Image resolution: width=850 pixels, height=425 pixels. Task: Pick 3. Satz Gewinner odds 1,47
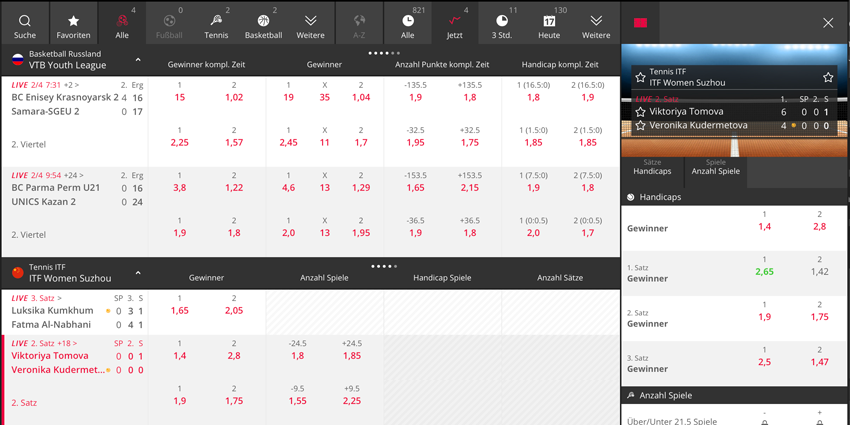pyautogui.click(x=820, y=362)
